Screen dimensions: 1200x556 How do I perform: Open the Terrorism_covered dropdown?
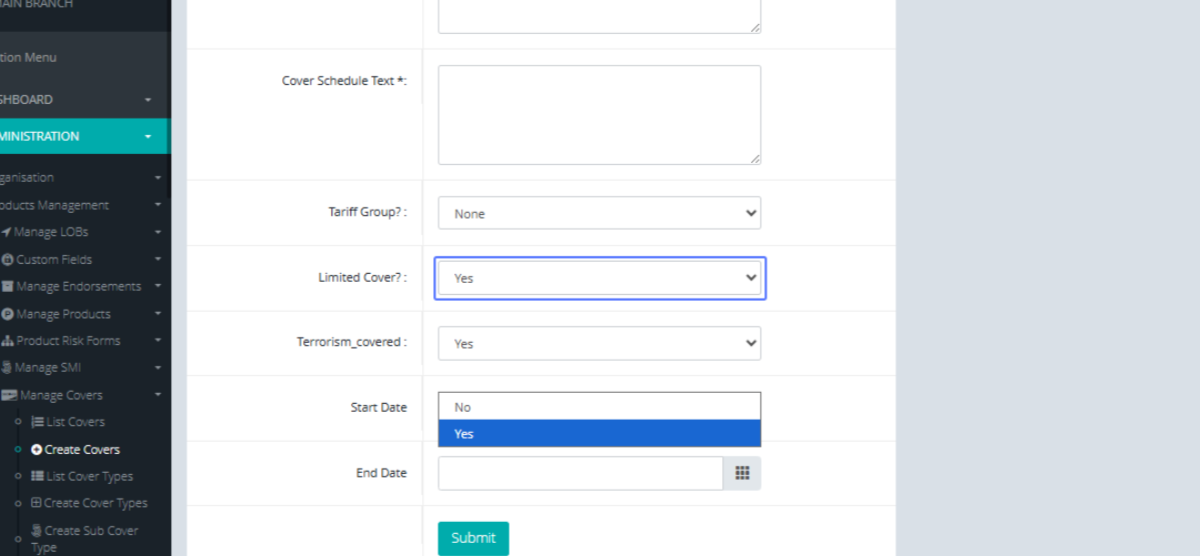click(x=599, y=343)
